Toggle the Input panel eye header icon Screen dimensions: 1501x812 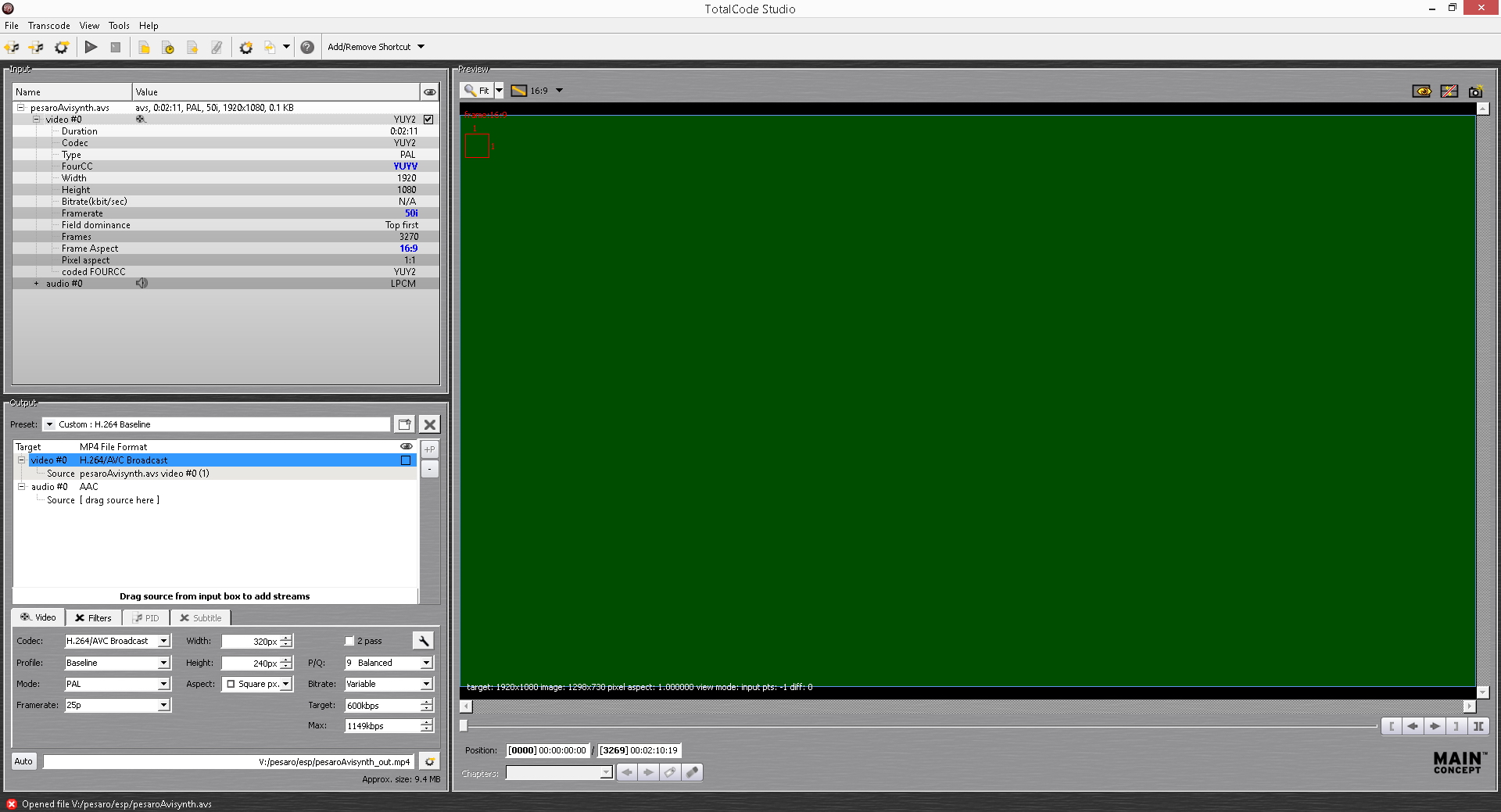tap(429, 91)
